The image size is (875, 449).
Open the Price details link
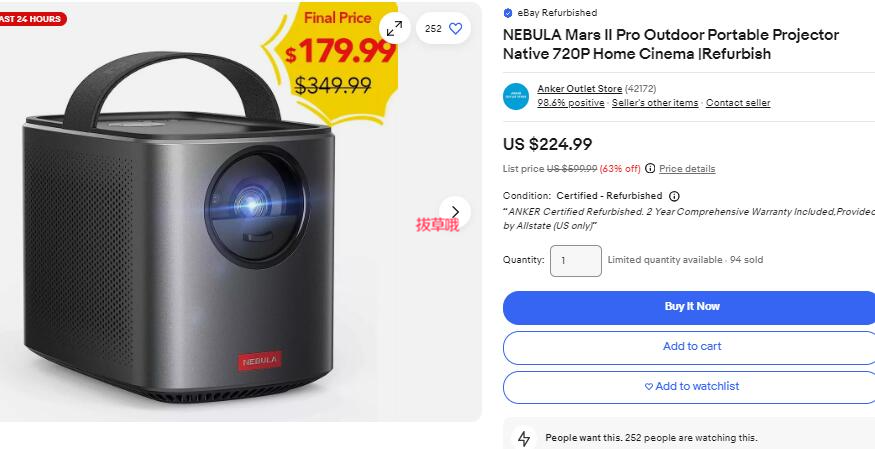click(x=687, y=168)
